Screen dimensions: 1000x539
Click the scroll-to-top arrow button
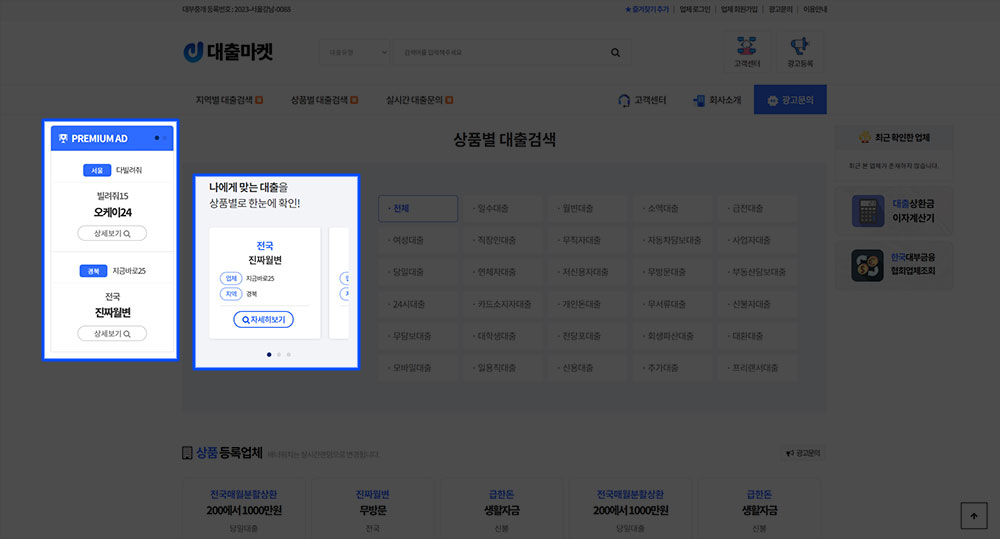click(x=973, y=515)
